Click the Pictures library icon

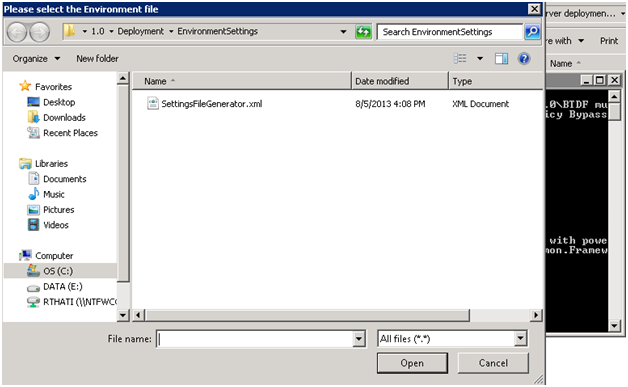(33, 210)
